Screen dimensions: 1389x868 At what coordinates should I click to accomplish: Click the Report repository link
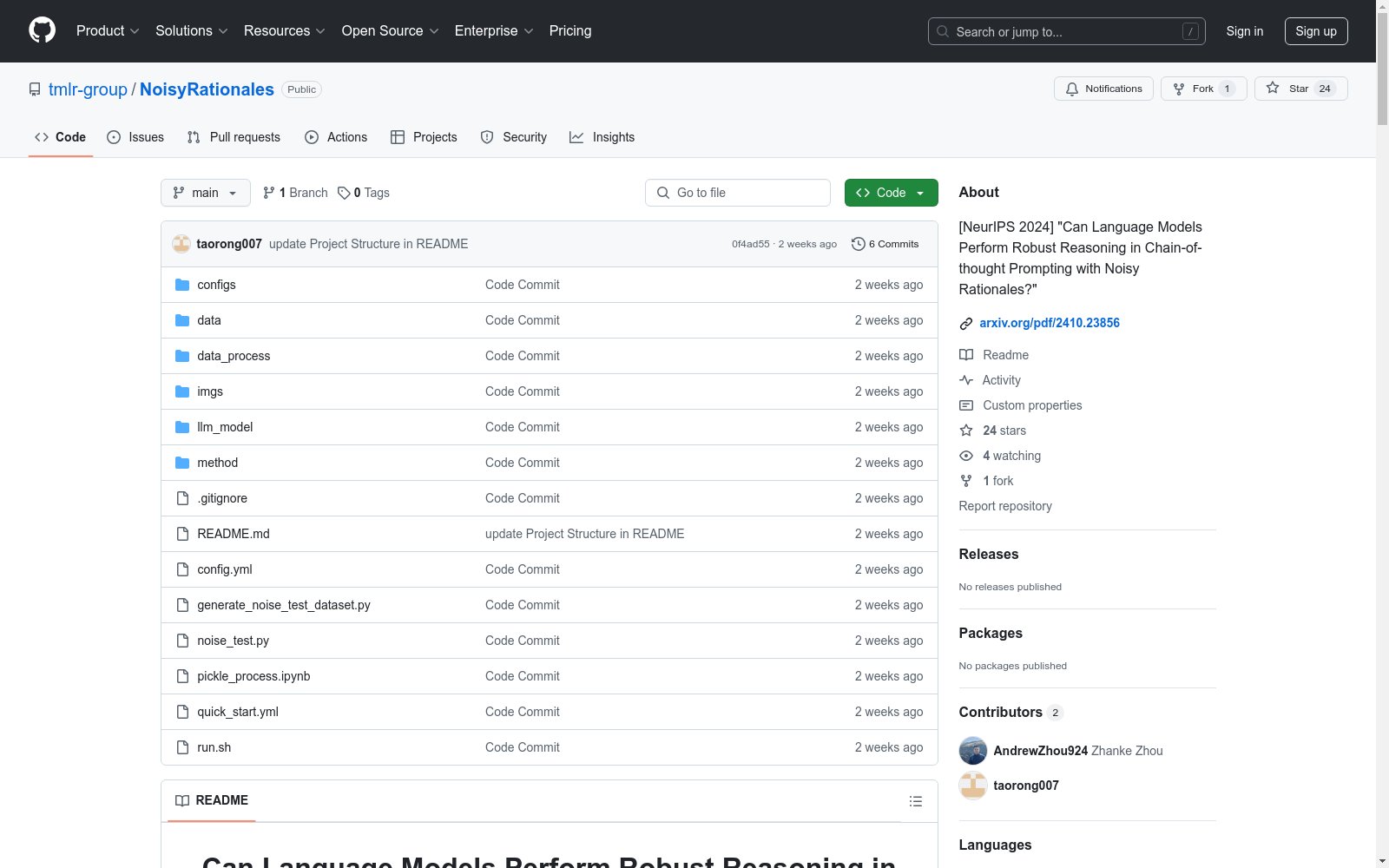pyautogui.click(x=1005, y=506)
